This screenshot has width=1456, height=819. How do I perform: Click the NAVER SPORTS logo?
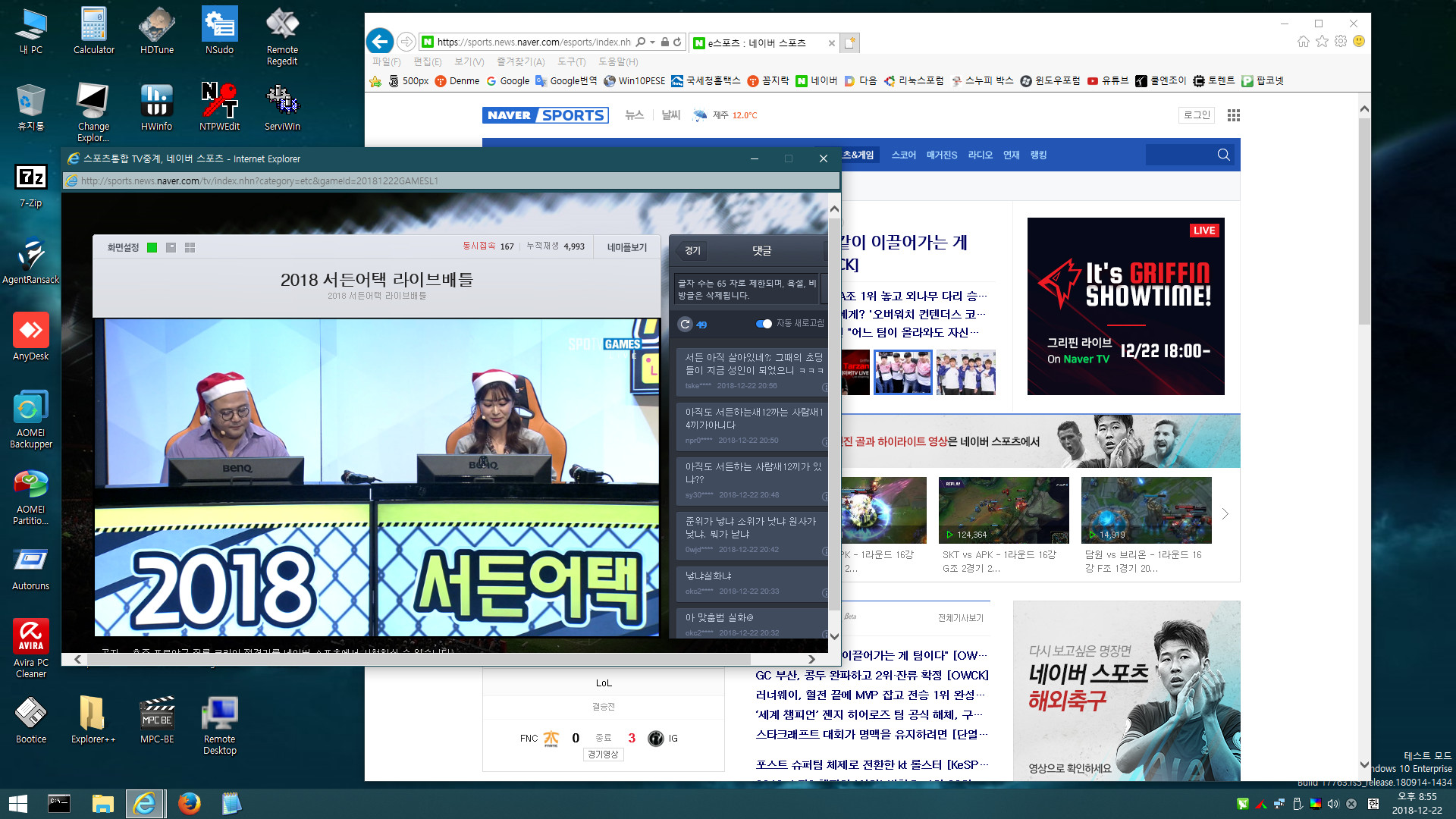pyautogui.click(x=545, y=115)
